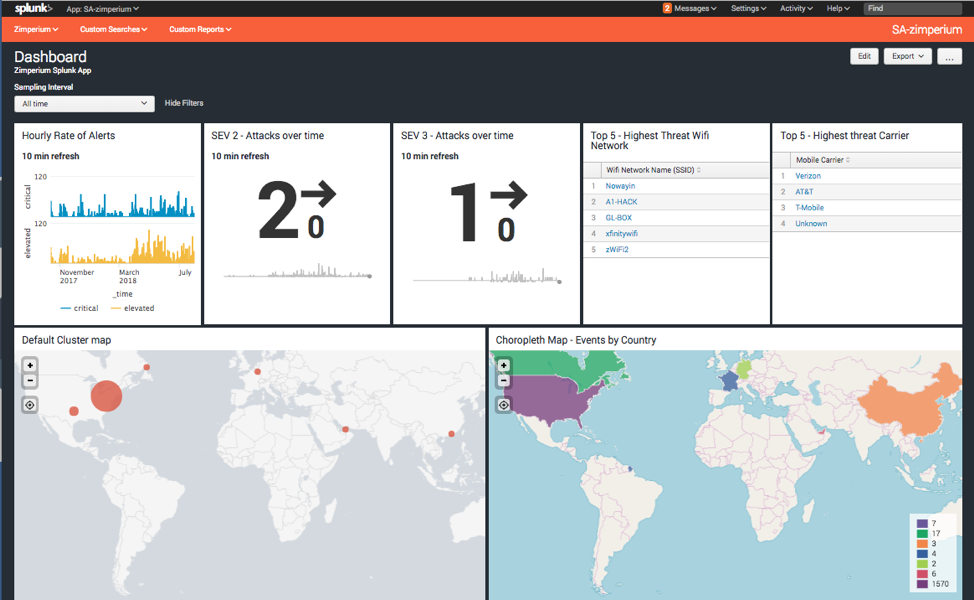Open the xfinitywifi network link
The width and height of the screenshot is (974, 600).
point(622,234)
